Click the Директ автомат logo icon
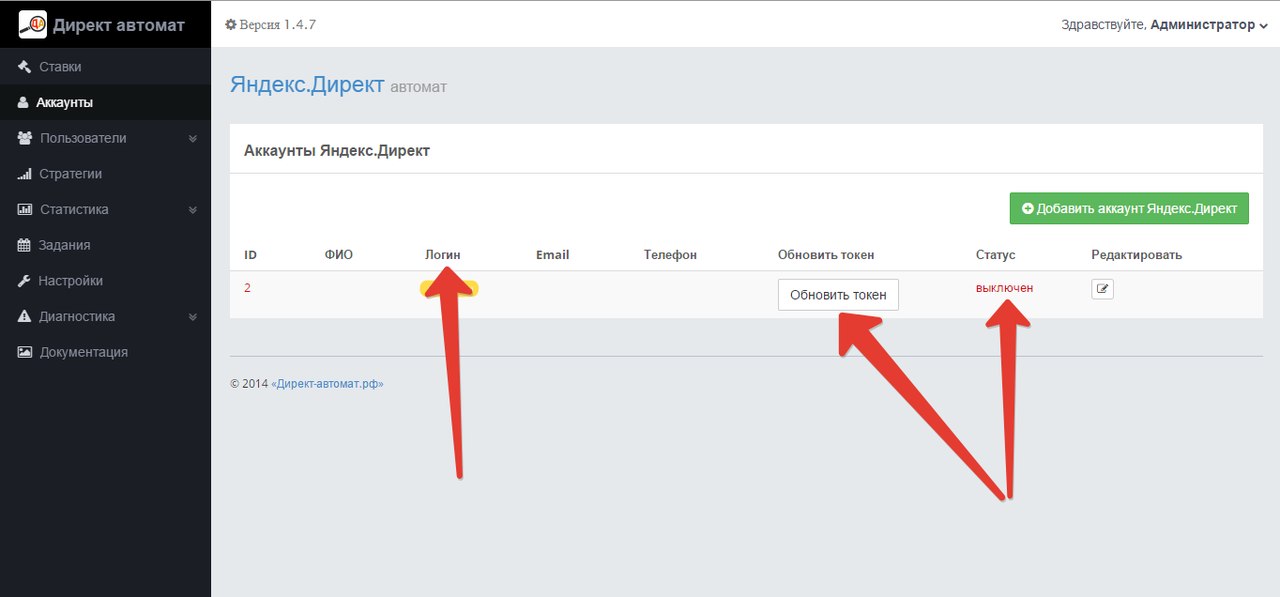1280x597 pixels. tap(33, 24)
